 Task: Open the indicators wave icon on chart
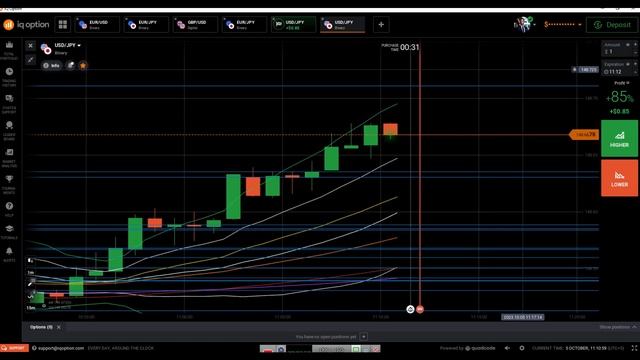pos(31,296)
